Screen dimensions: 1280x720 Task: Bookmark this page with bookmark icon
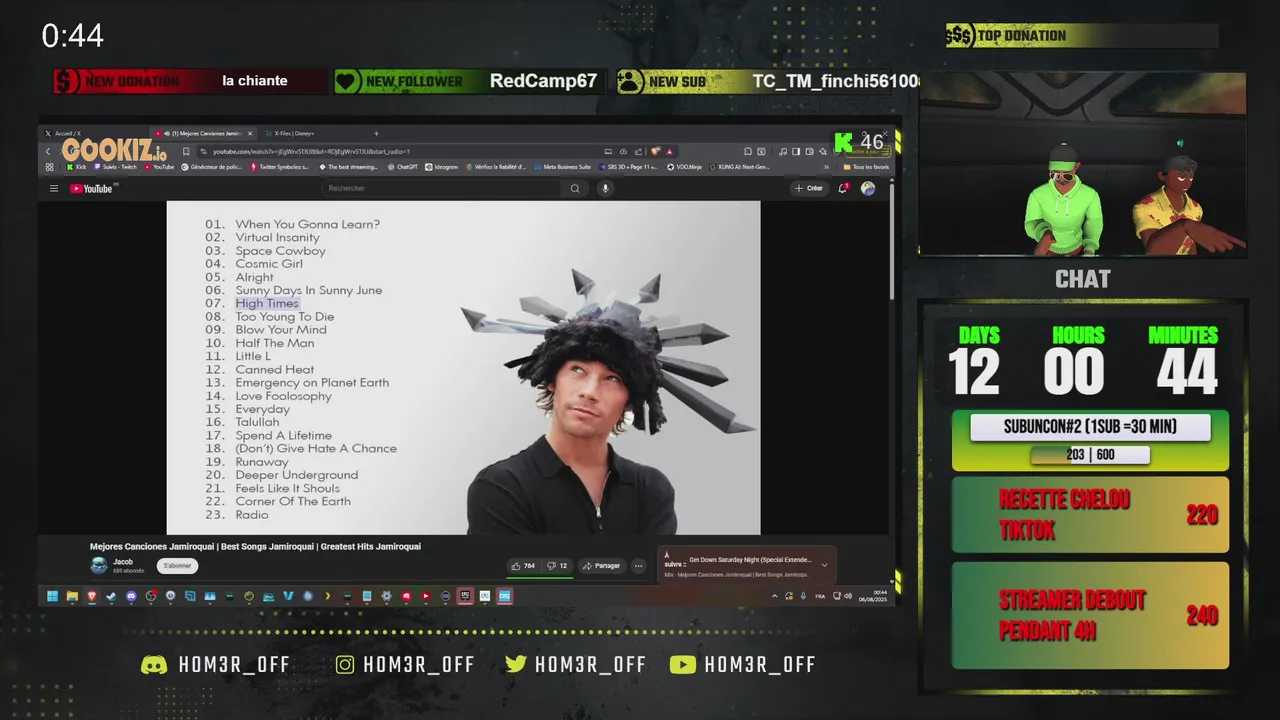(186, 151)
